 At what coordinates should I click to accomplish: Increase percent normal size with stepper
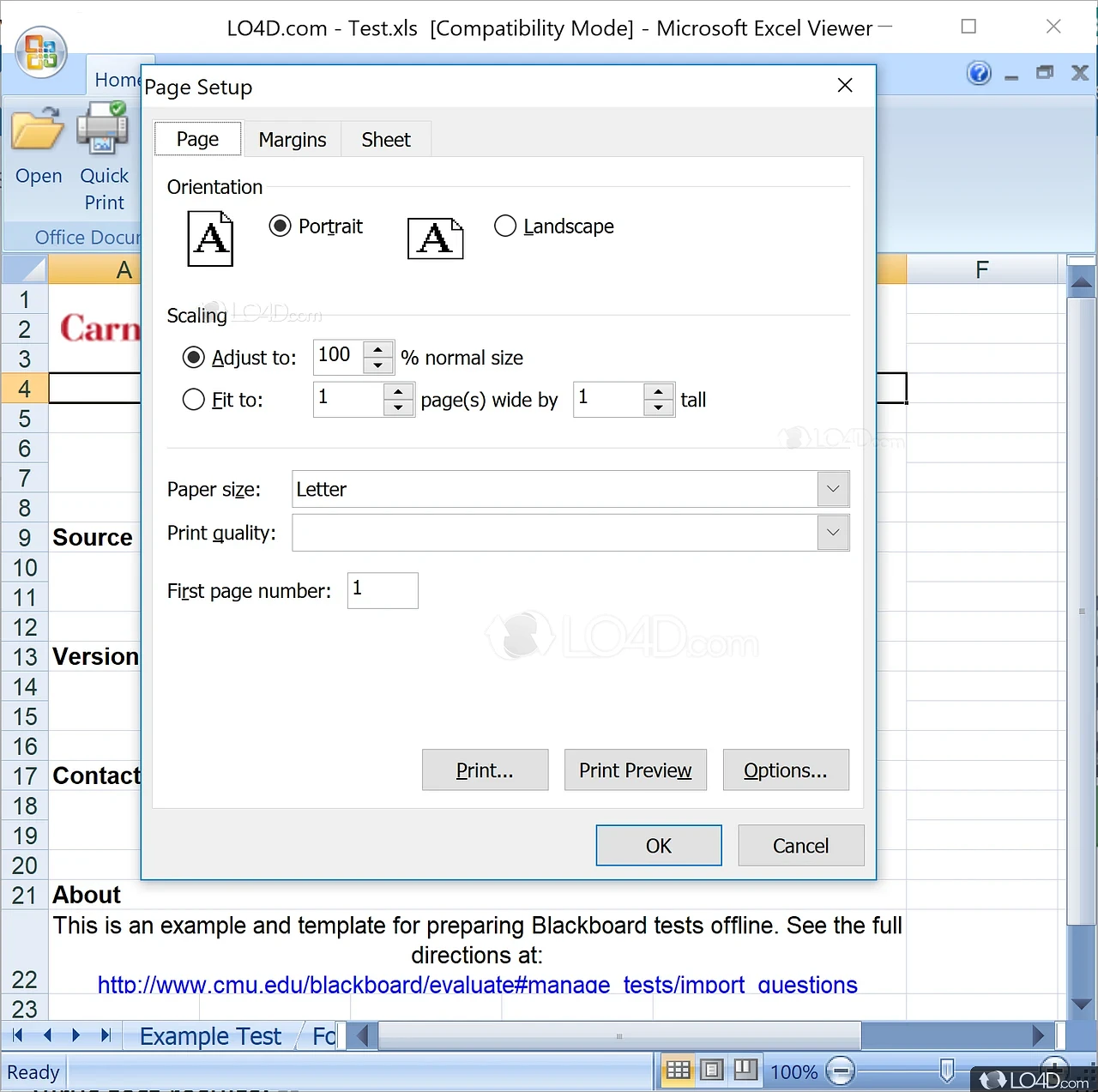pyautogui.click(x=378, y=348)
